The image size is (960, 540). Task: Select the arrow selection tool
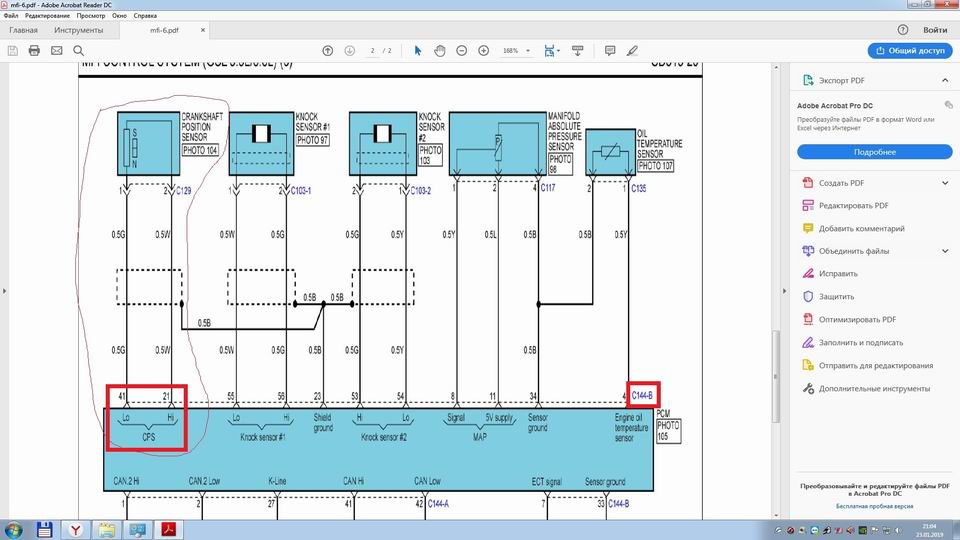click(x=417, y=50)
